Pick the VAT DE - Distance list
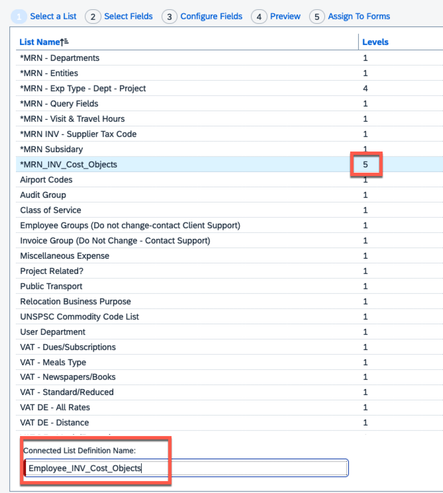This screenshot has width=443, height=493. coord(229,423)
